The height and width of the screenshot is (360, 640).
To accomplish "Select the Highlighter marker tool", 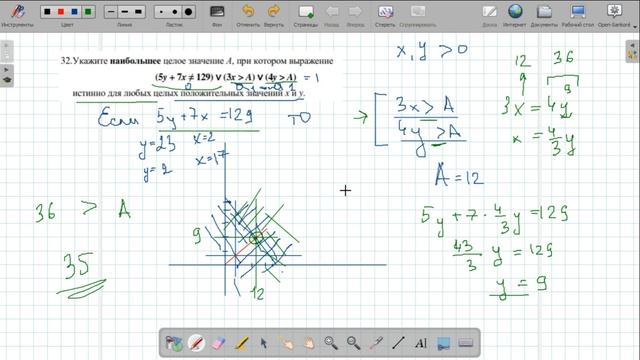I will click(242, 343).
